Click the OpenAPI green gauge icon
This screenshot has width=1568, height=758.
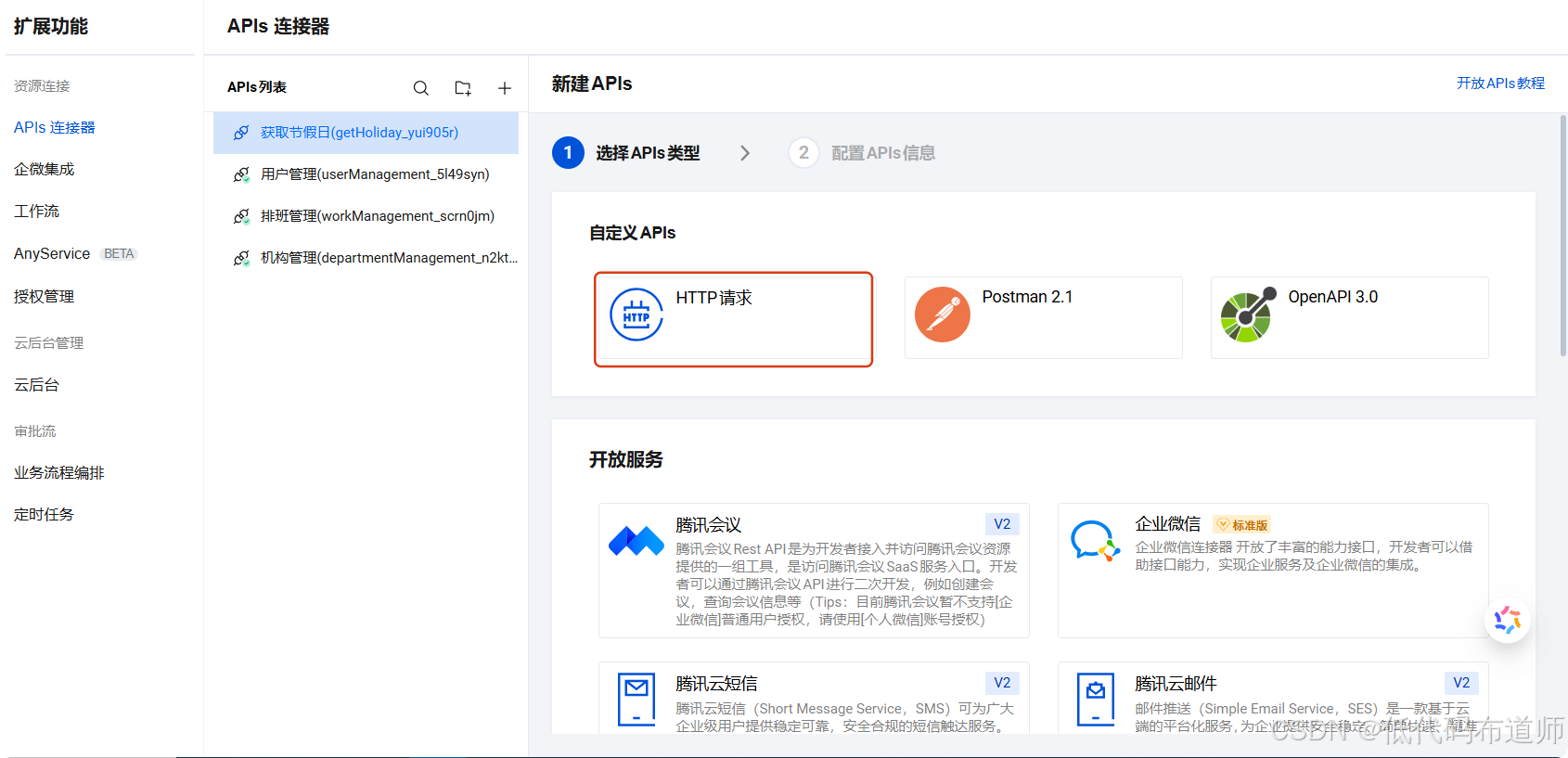pos(1248,315)
